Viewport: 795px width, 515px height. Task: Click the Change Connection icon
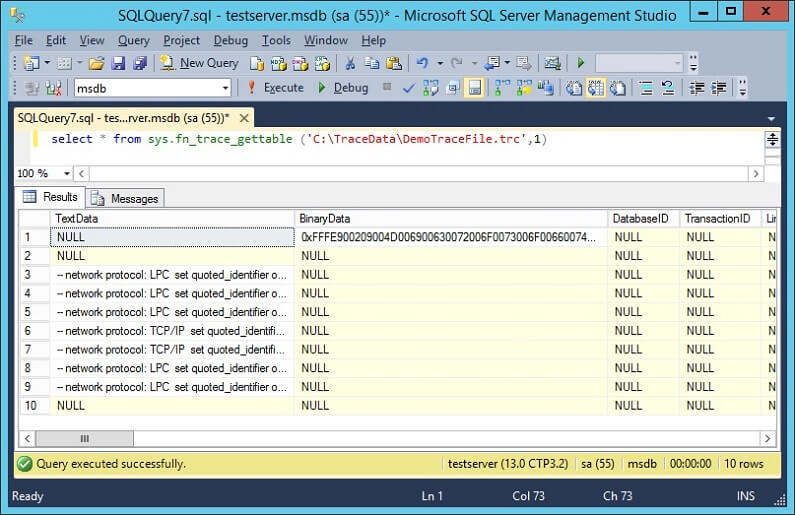pos(54,88)
